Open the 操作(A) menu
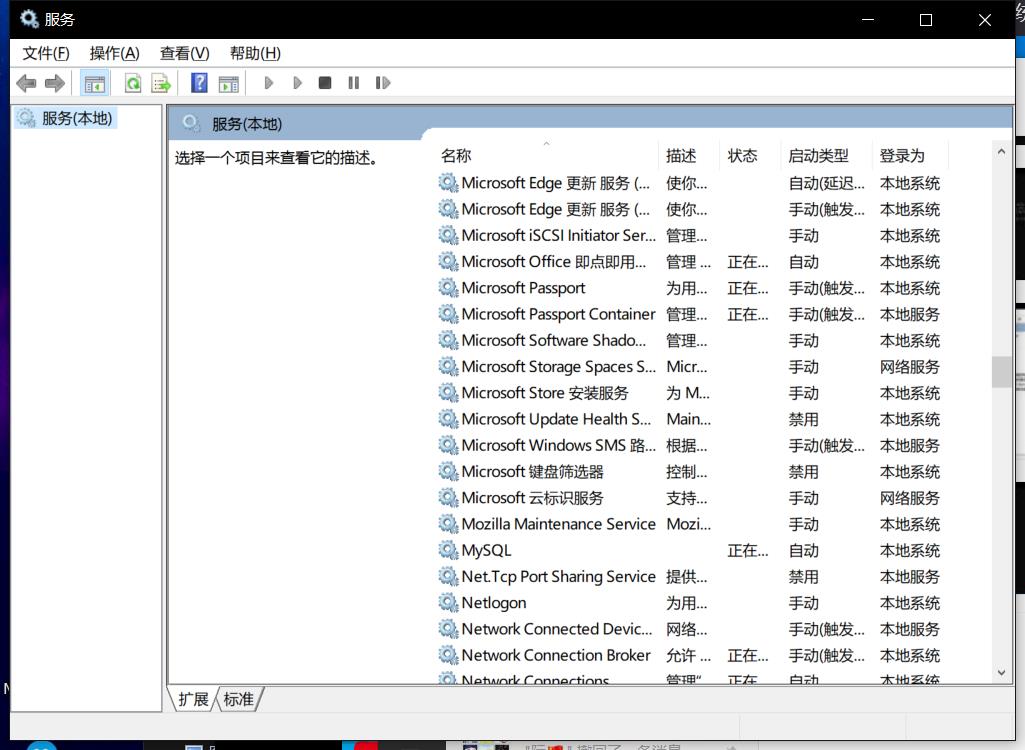The height and width of the screenshot is (750, 1025). tap(114, 53)
